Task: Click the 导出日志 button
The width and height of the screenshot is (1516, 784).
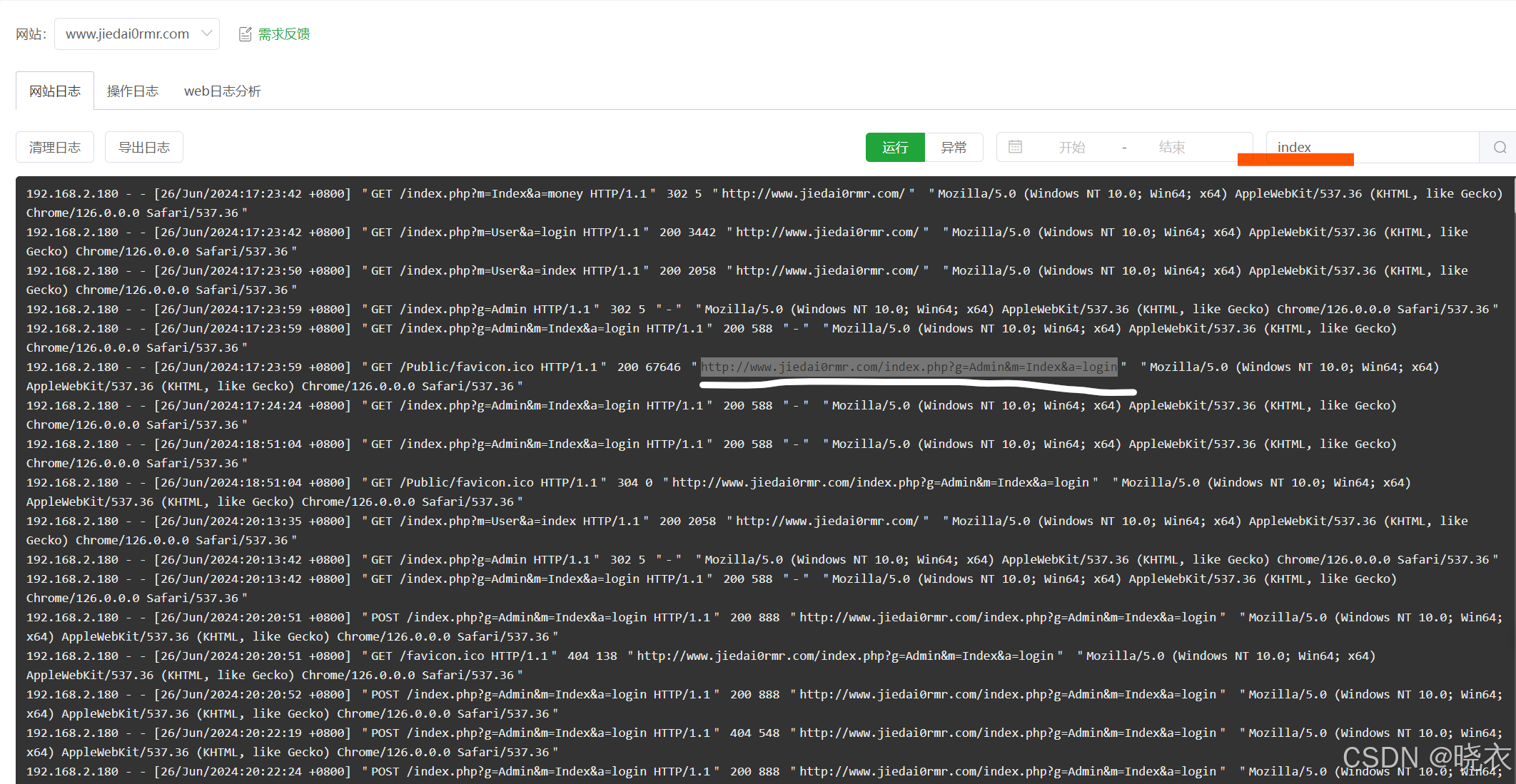Action: tap(144, 148)
